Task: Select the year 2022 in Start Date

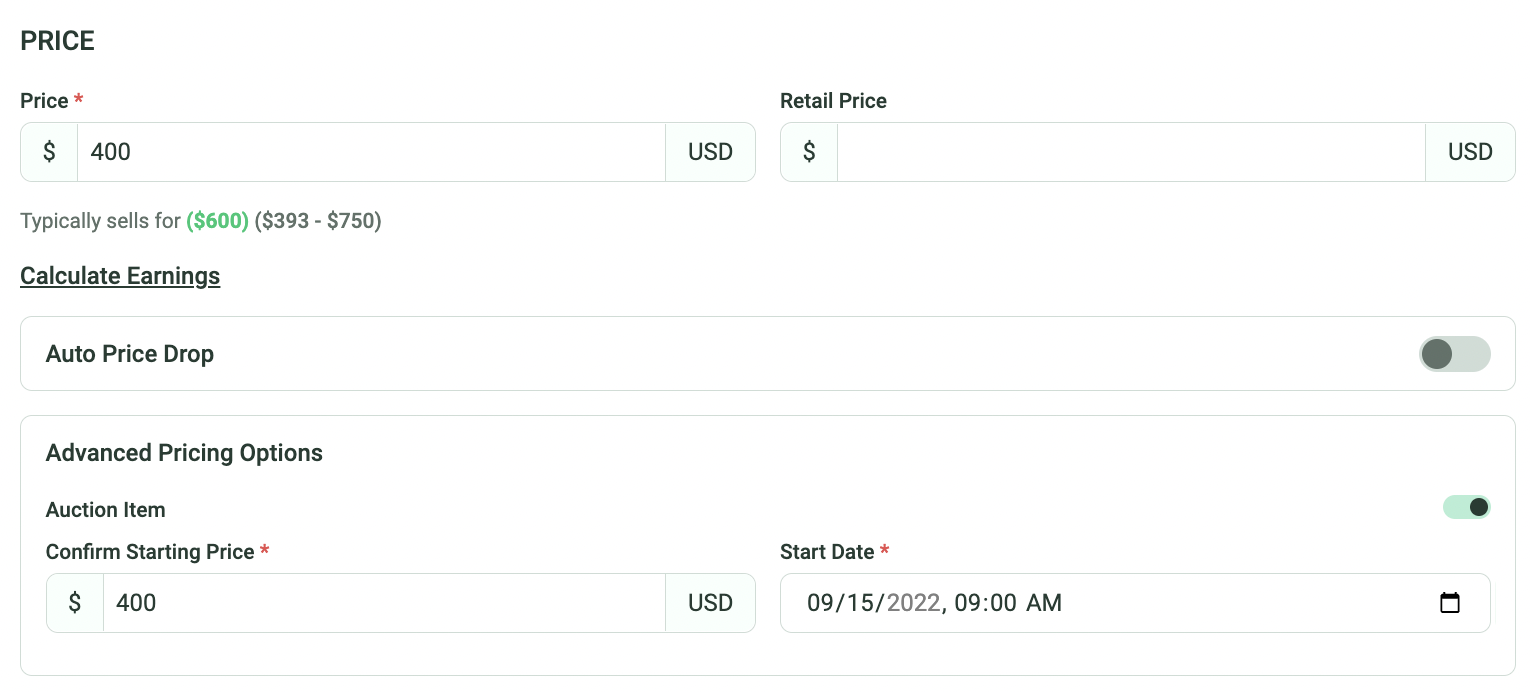Action: tap(913, 603)
